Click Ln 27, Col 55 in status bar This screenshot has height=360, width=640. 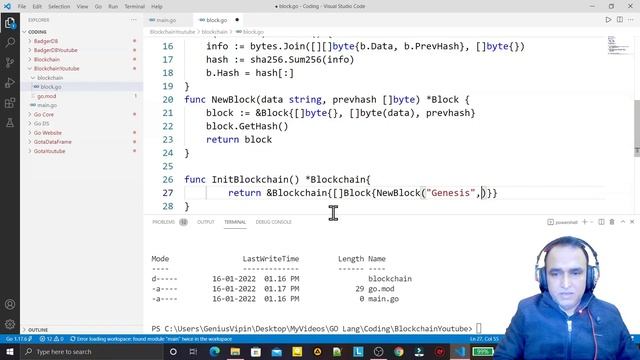click(x=484, y=339)
